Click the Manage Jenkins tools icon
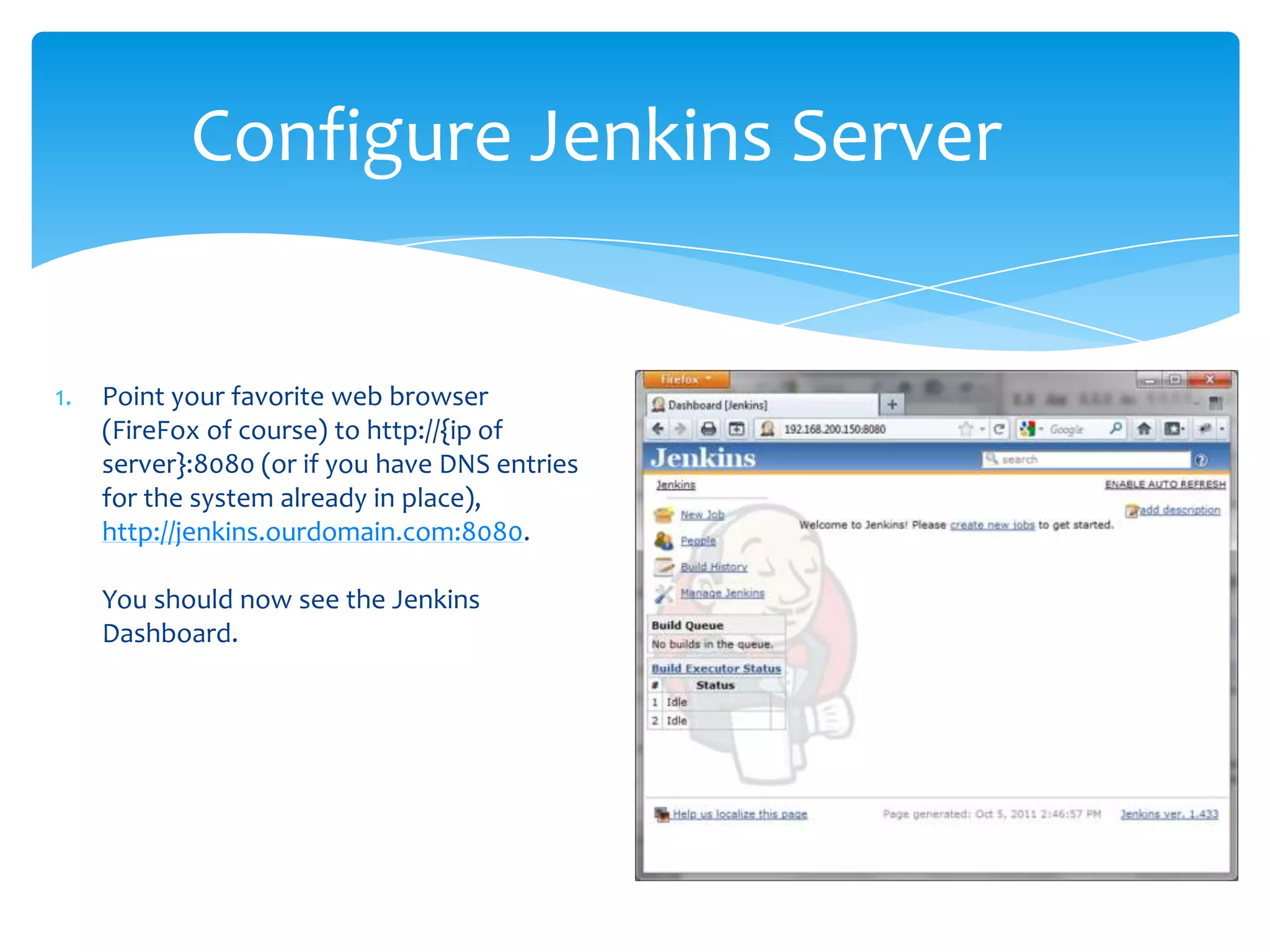This screenshot has width=1270, height=952. tap(664, 593)
